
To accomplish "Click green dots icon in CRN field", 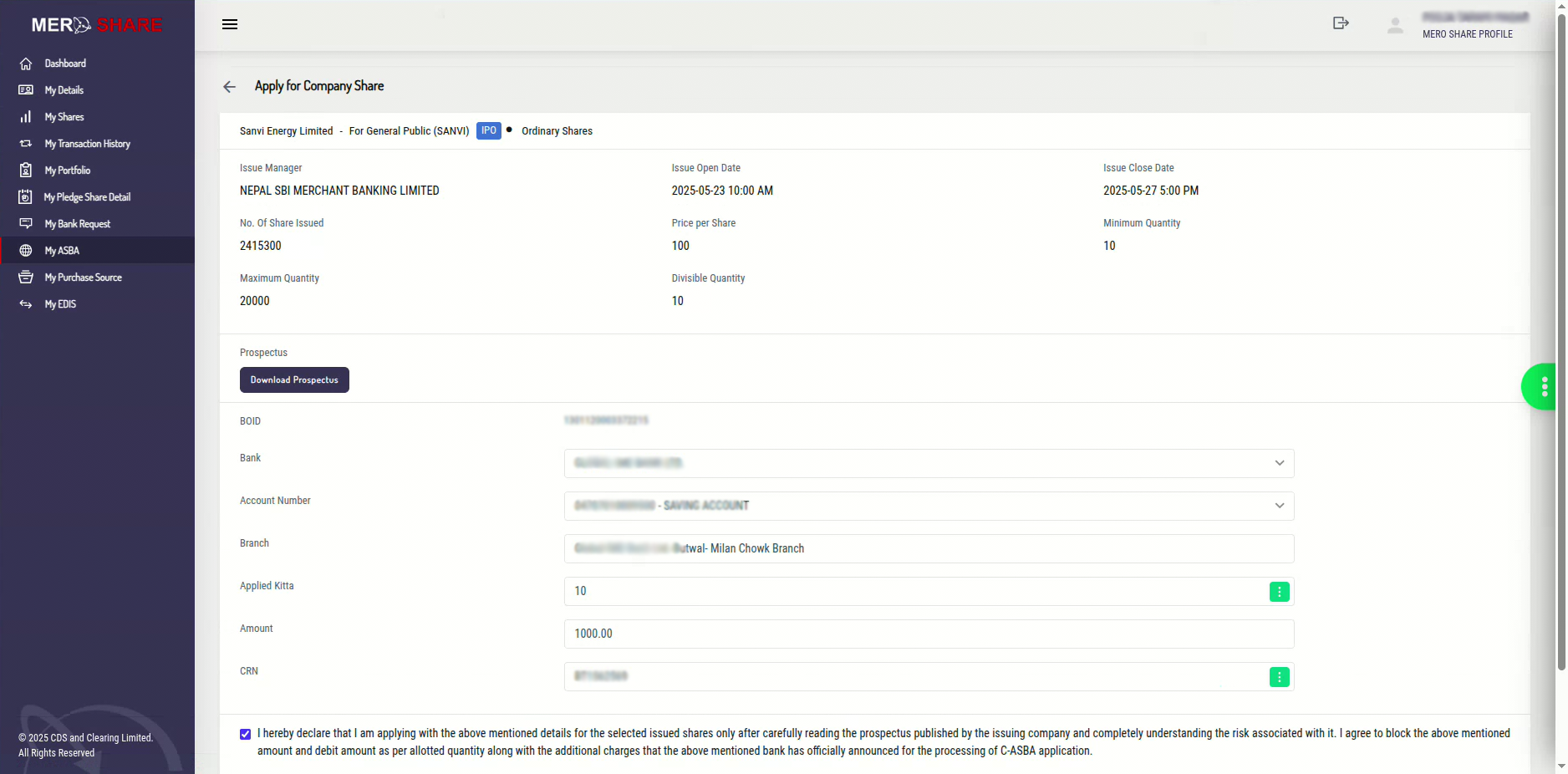I will (x=1279, y=677).
